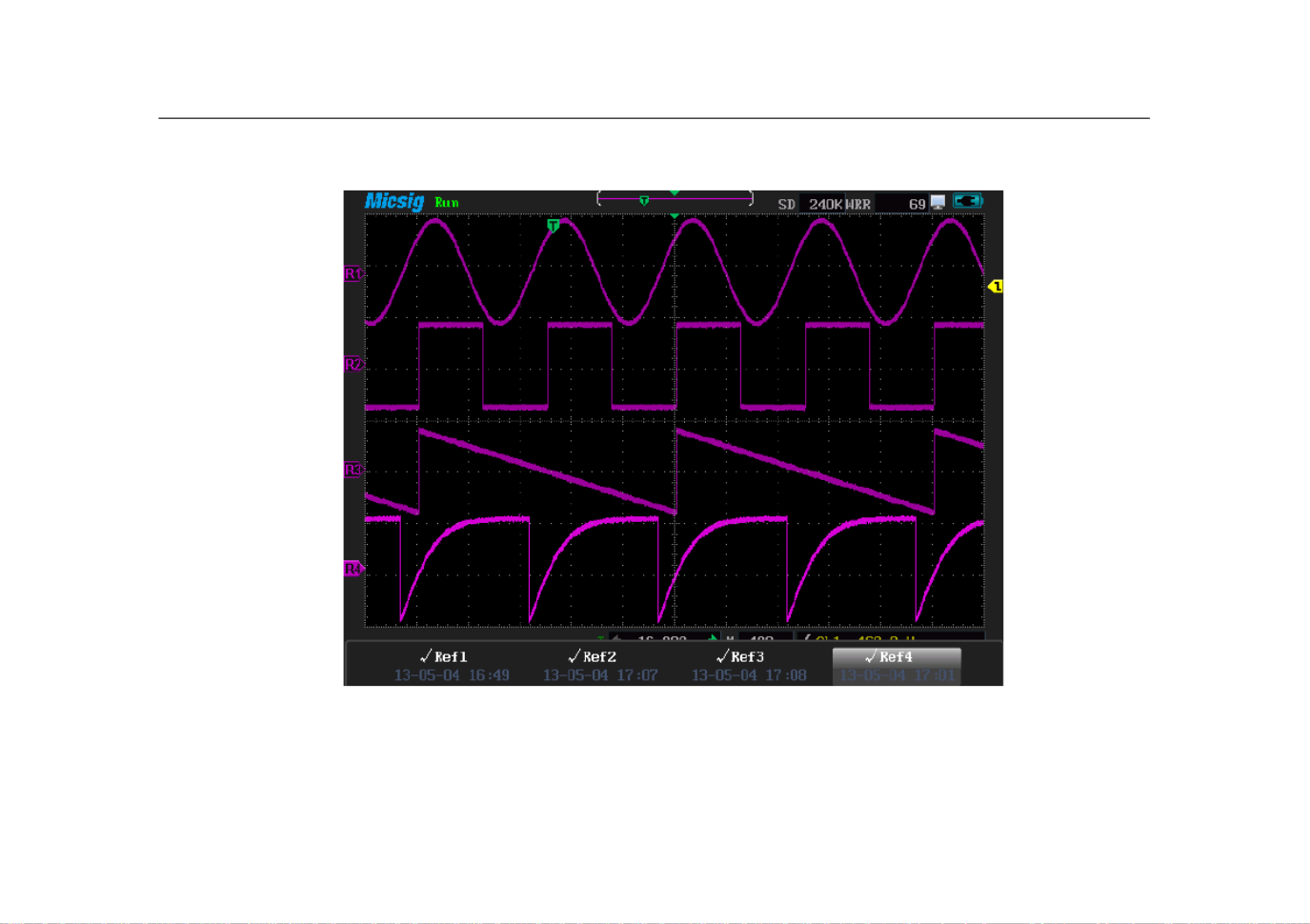Click the Ref2 timestamp 13-05-04 17:07
1310x924 pixels.
(x=600, y=674)
